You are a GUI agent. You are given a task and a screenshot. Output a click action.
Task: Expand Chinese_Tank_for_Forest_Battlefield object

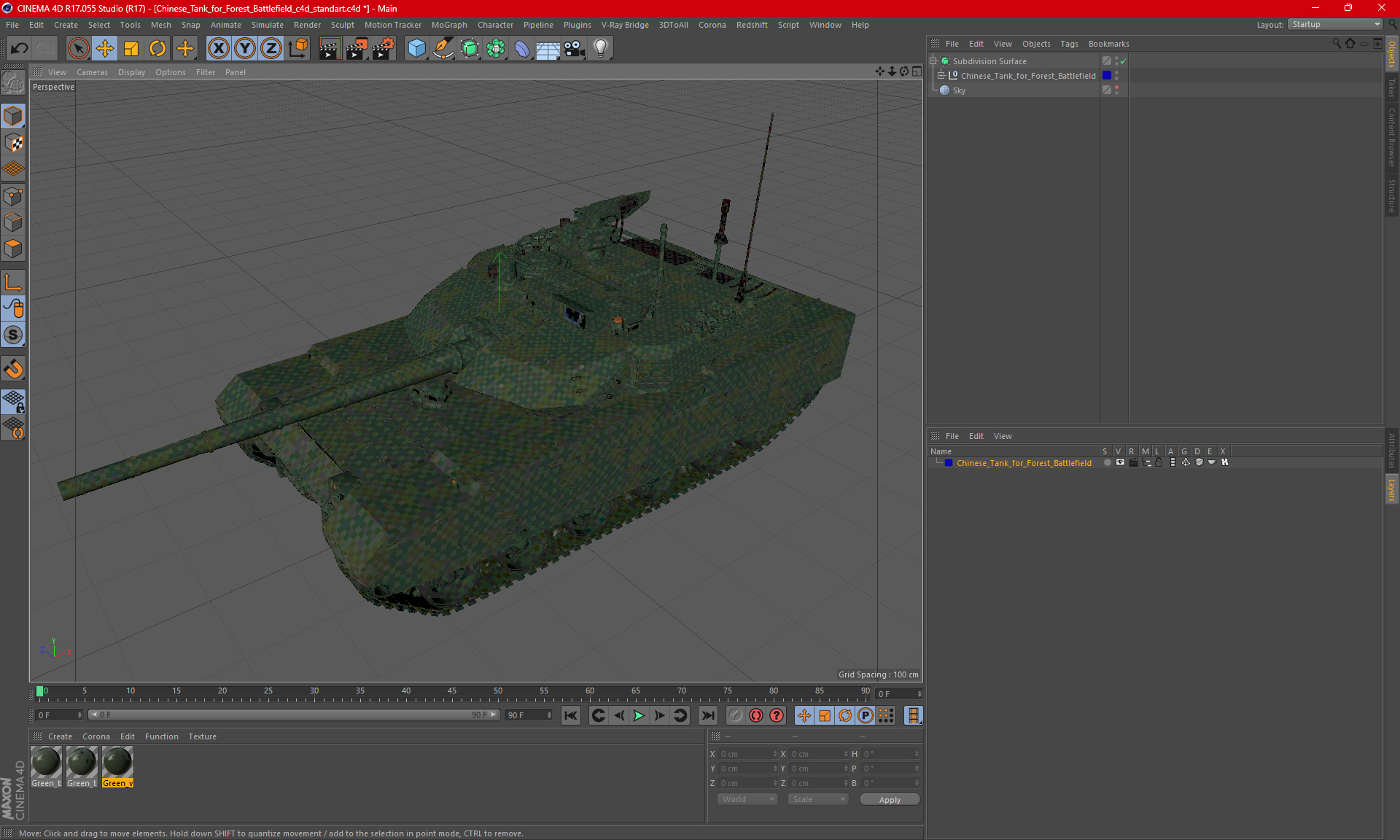941,75
